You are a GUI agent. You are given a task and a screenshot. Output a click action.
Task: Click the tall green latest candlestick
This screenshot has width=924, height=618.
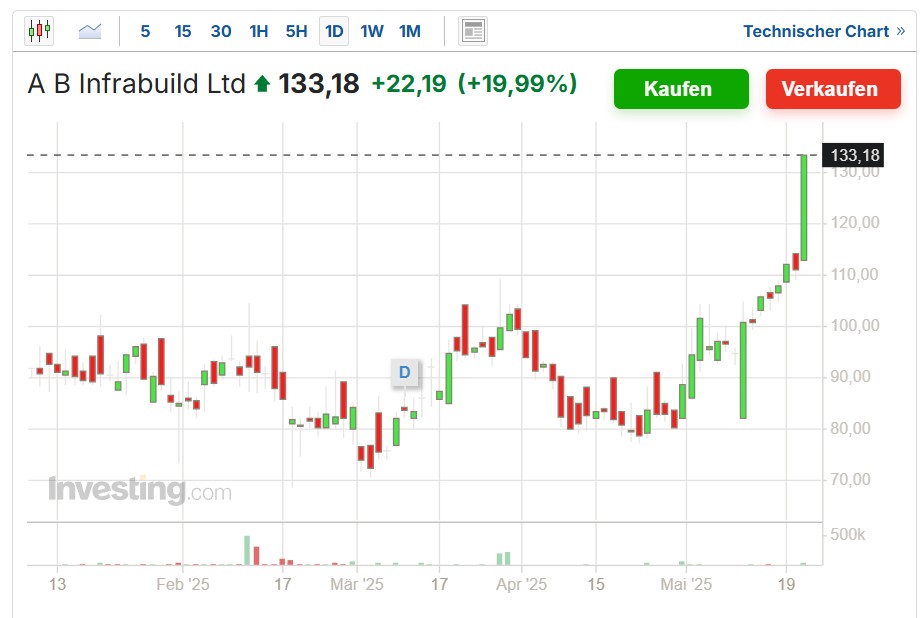pyautogui.click(x=803, y=207)
